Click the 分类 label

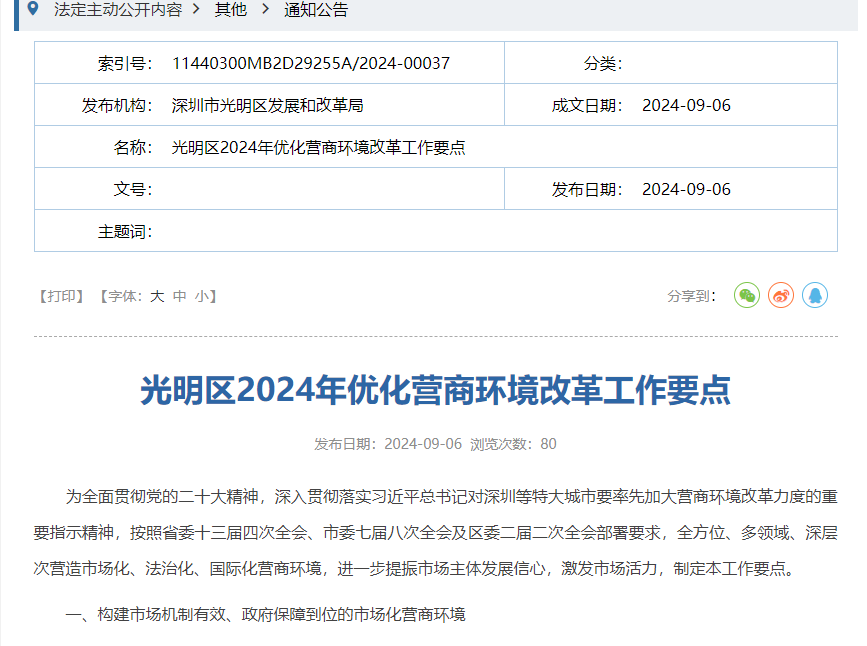(x=603, y=63)
